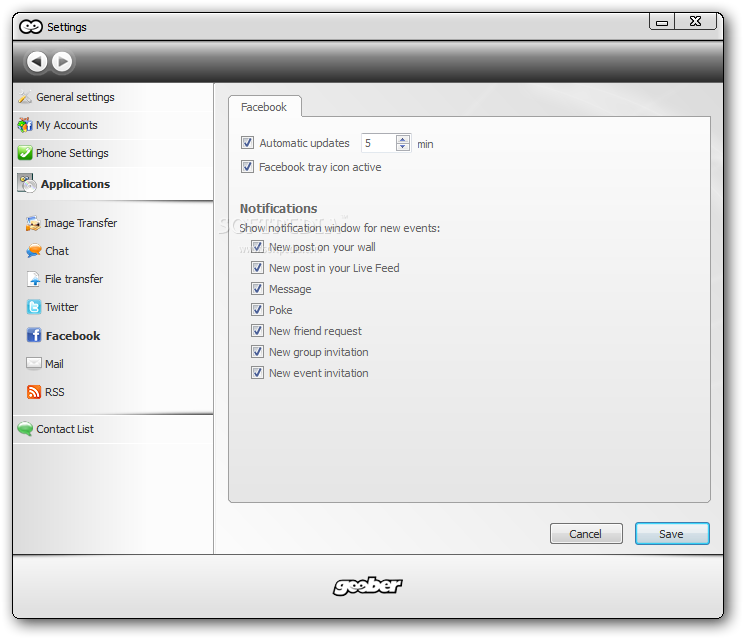This screenshot has height=639, width=744.
Task: Open Chat application settings
Action: [57, 251]
